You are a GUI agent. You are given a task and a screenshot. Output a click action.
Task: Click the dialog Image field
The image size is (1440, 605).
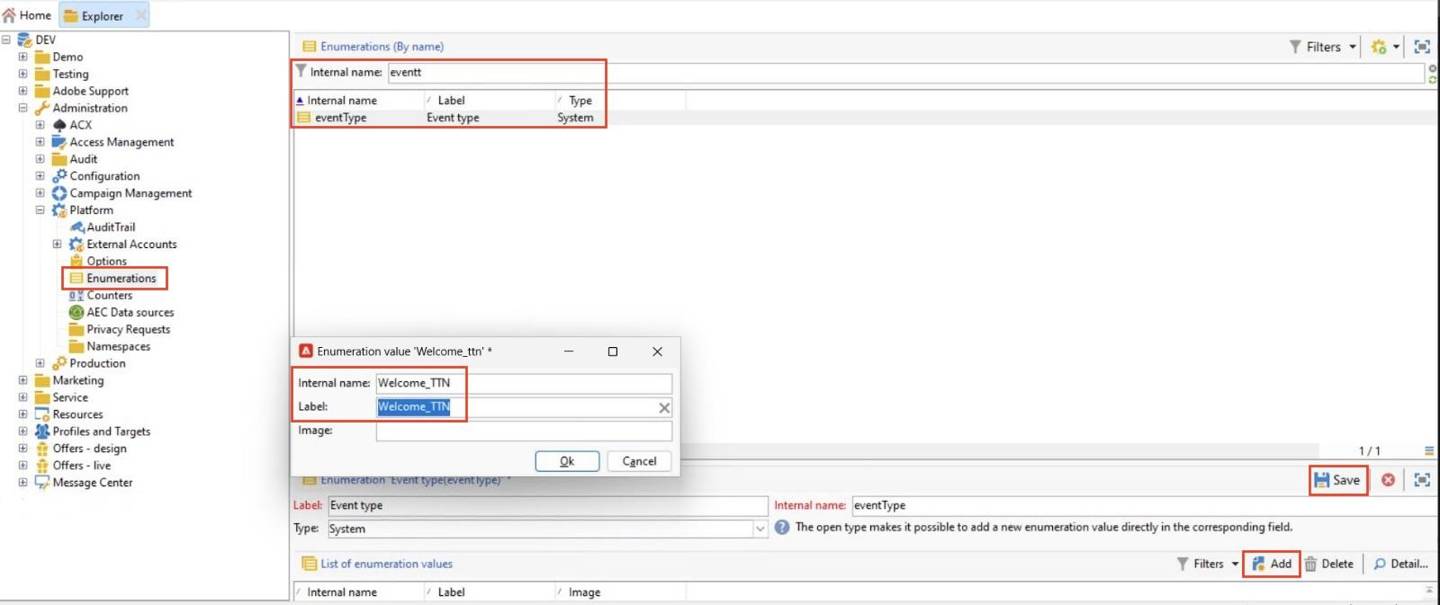pyautogui.click(x=524, y=430)
